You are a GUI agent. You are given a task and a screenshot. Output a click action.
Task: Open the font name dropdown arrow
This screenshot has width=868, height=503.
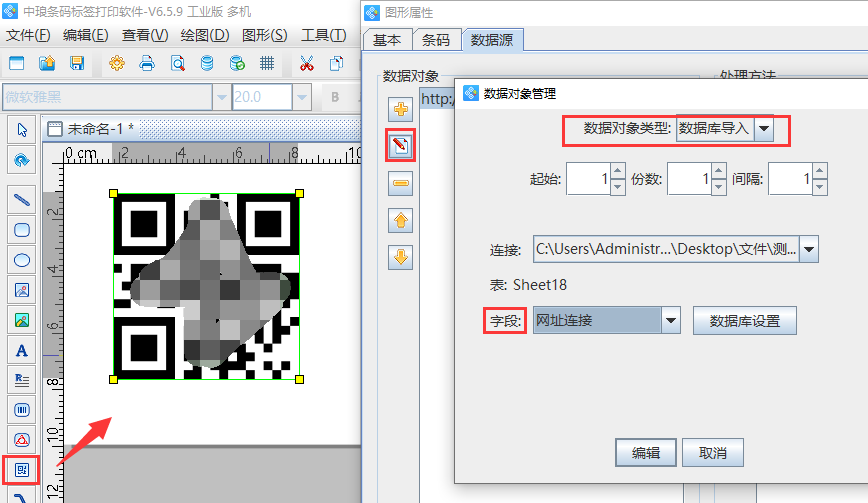(221, 97)
